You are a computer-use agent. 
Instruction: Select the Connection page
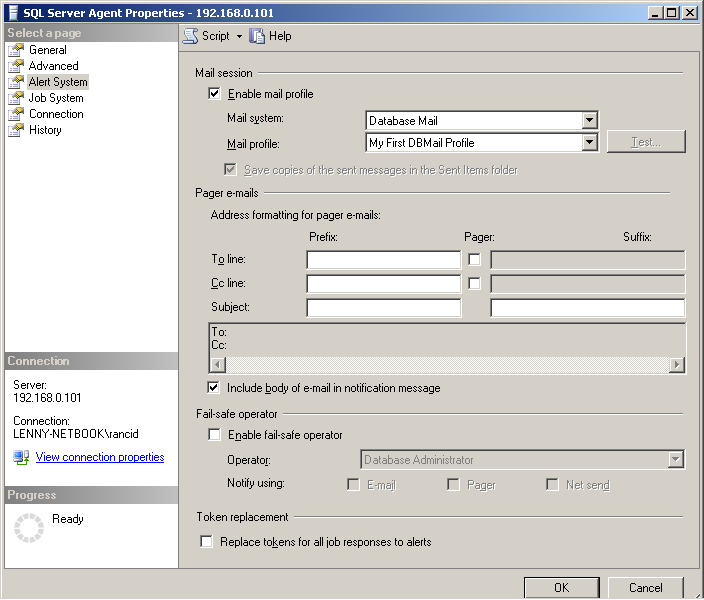[56, 114]
